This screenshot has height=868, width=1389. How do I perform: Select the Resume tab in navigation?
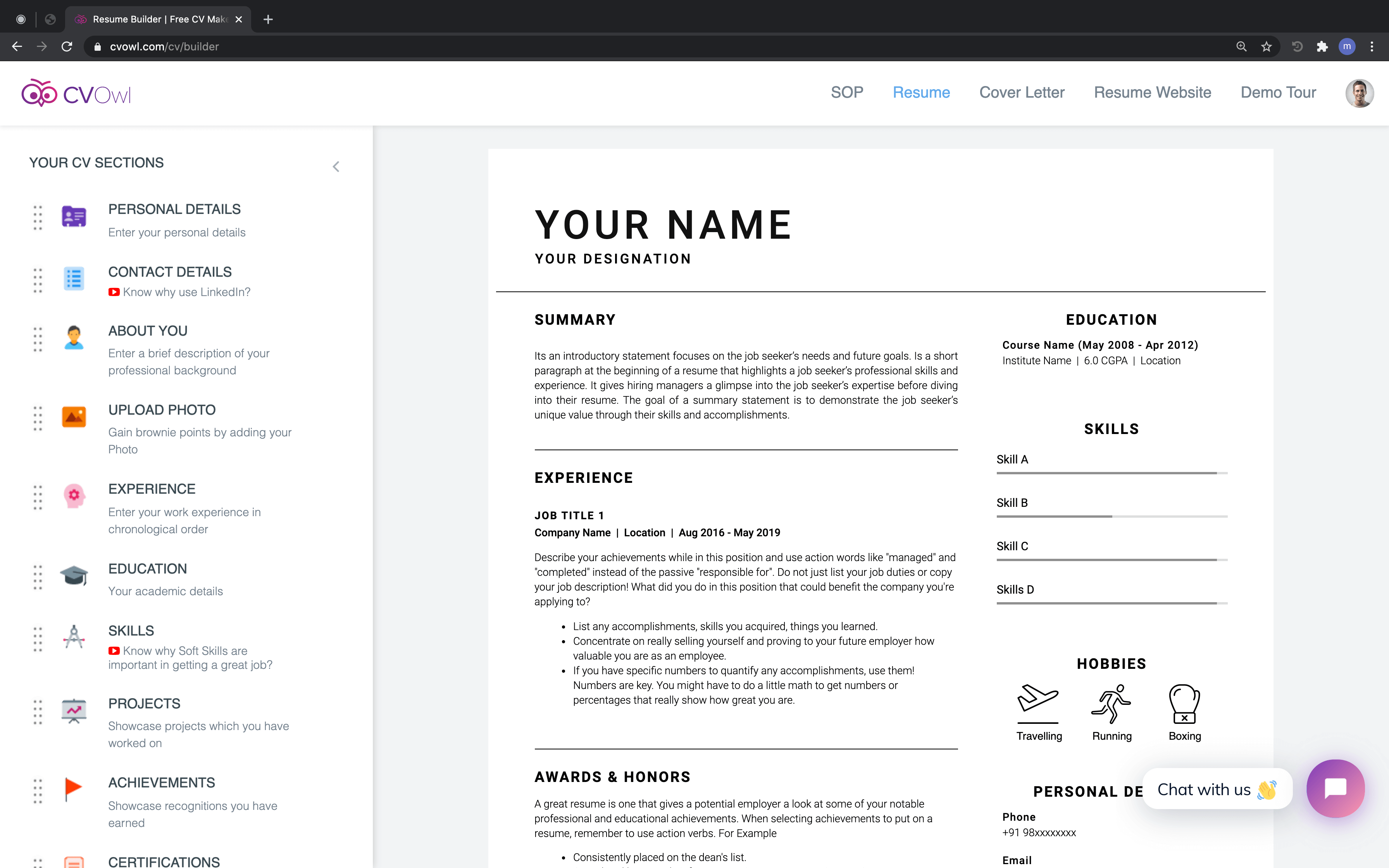click(921, 92)
